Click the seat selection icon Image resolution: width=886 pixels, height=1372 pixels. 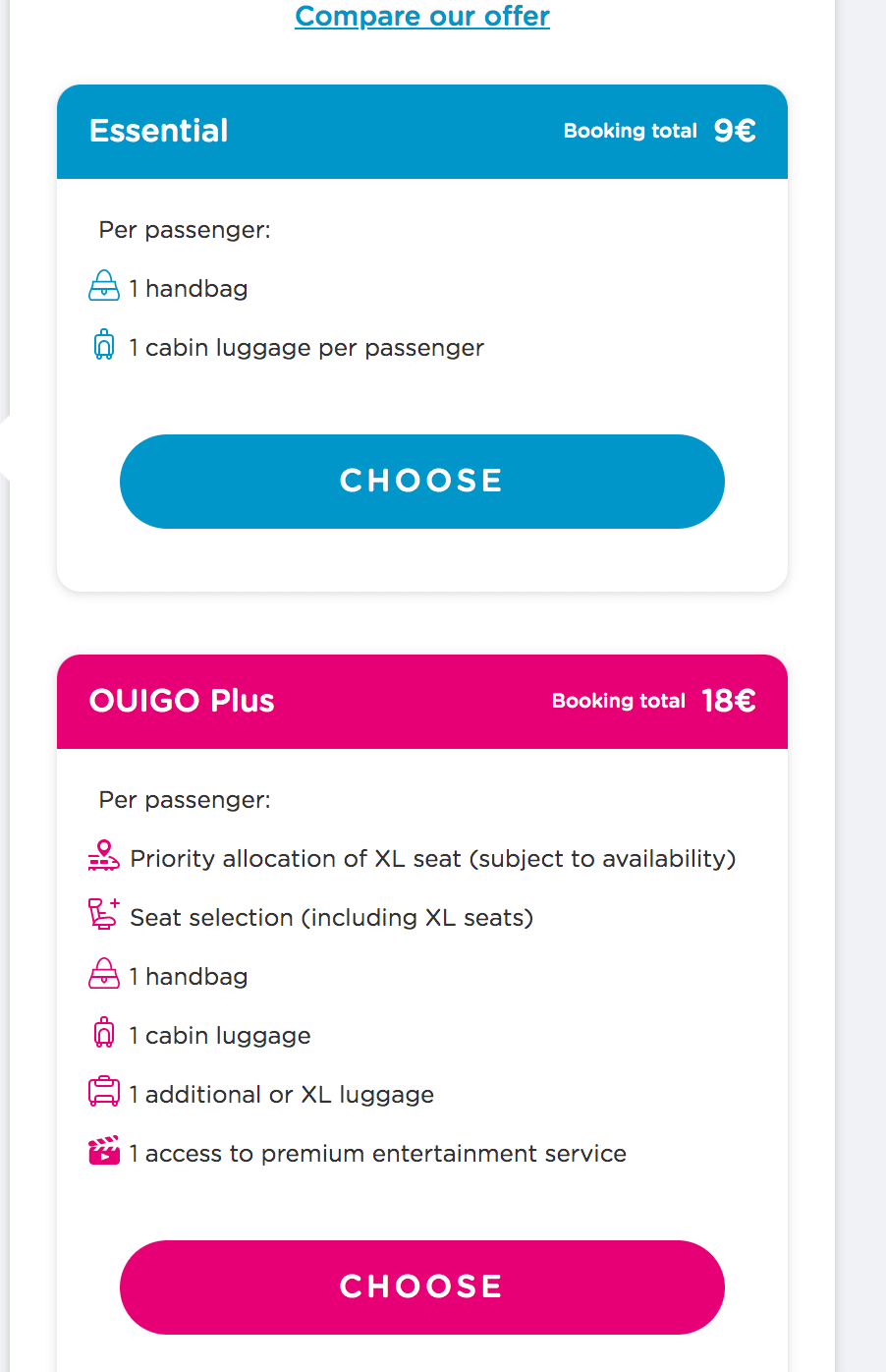(104, 914)
